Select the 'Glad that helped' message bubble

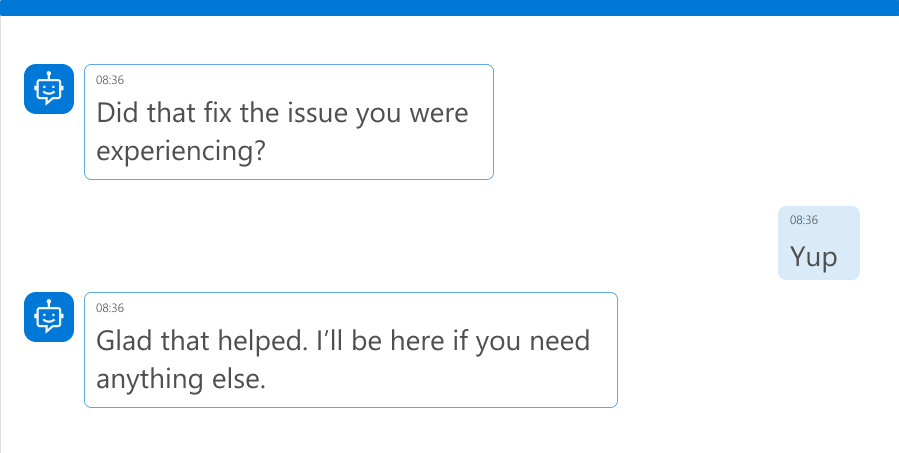pyautogui.click(x=350, y=350)
